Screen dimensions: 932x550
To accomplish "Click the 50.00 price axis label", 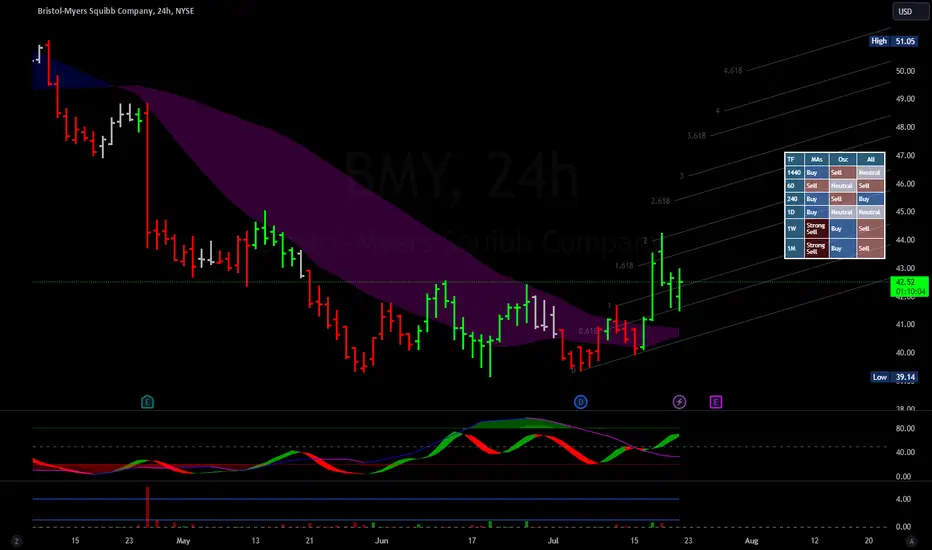I will point(905,71).
